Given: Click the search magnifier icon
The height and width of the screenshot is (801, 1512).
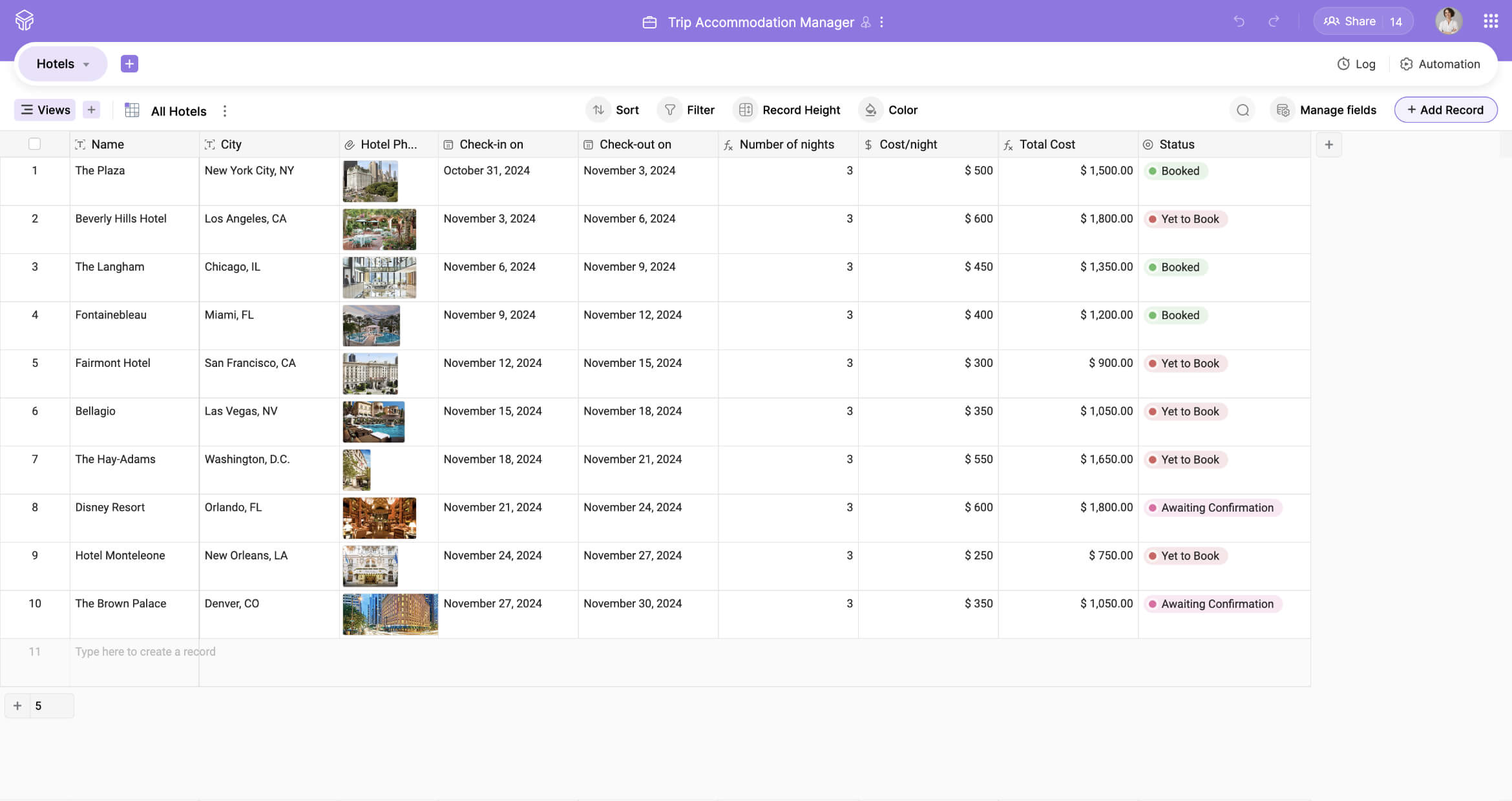Looking at the screenshot, I should click(1243, 110).
